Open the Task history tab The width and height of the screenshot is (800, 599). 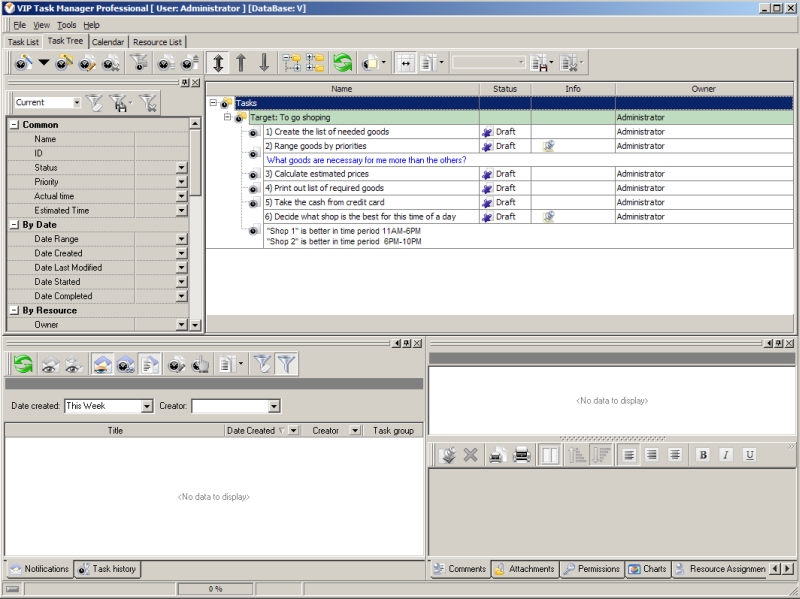(x=107, y=569)
